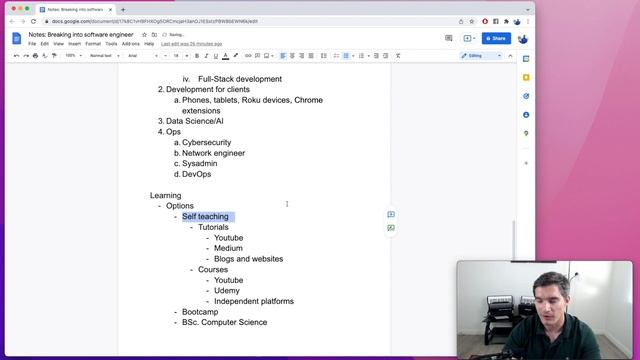Reload the page in the browser
640x360 pixels.
point(33,21)
